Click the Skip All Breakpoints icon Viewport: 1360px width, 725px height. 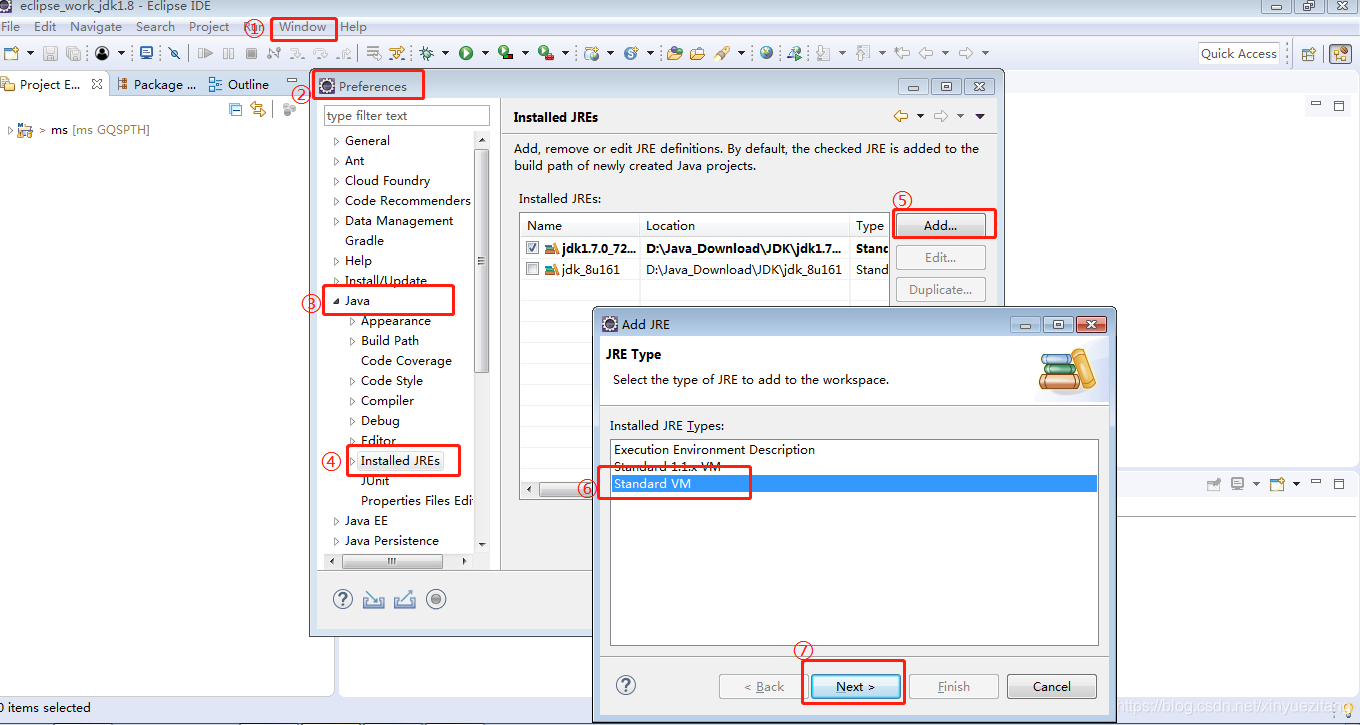(174, 53)
